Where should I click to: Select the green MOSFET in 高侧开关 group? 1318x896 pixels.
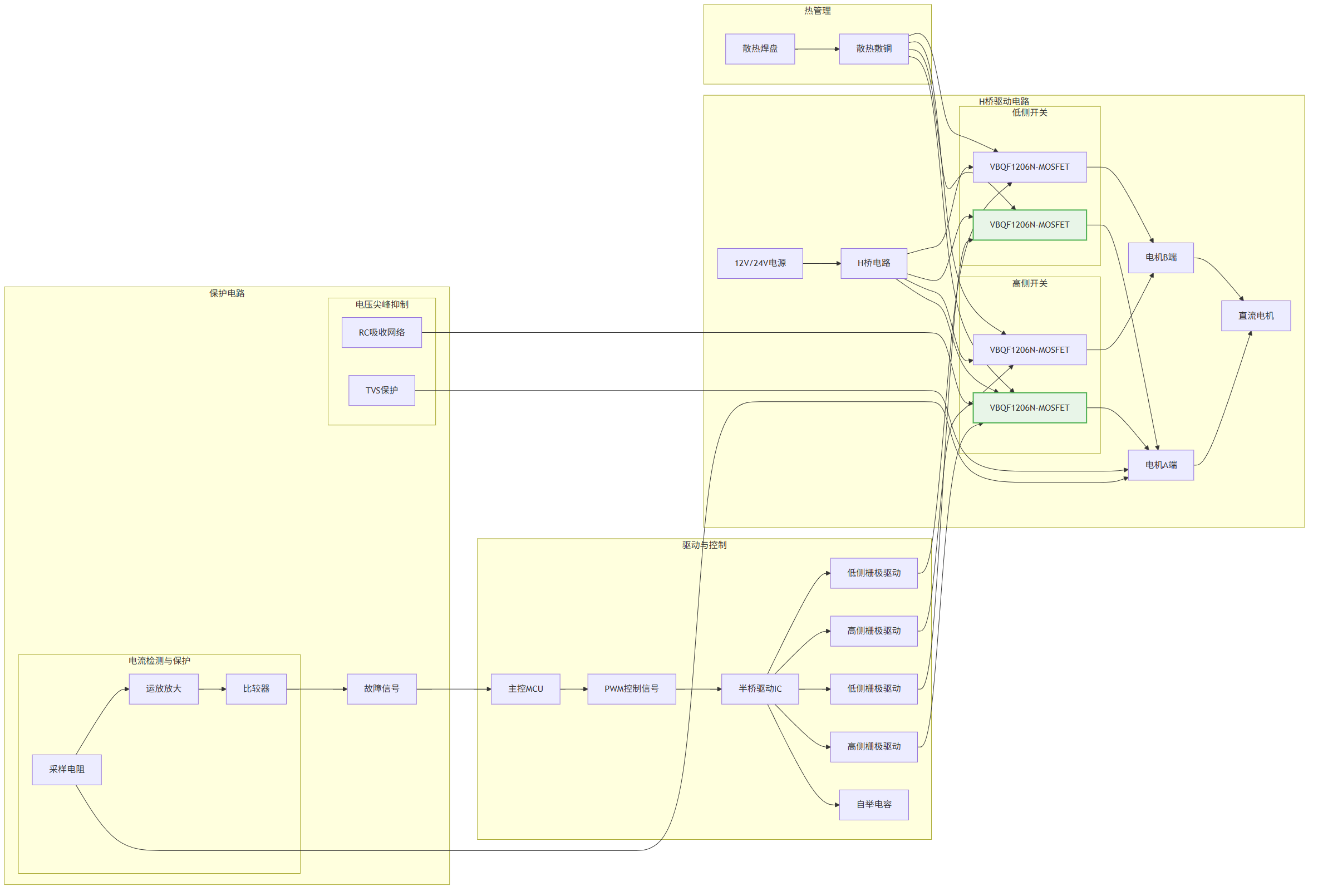click(1030, 408)
